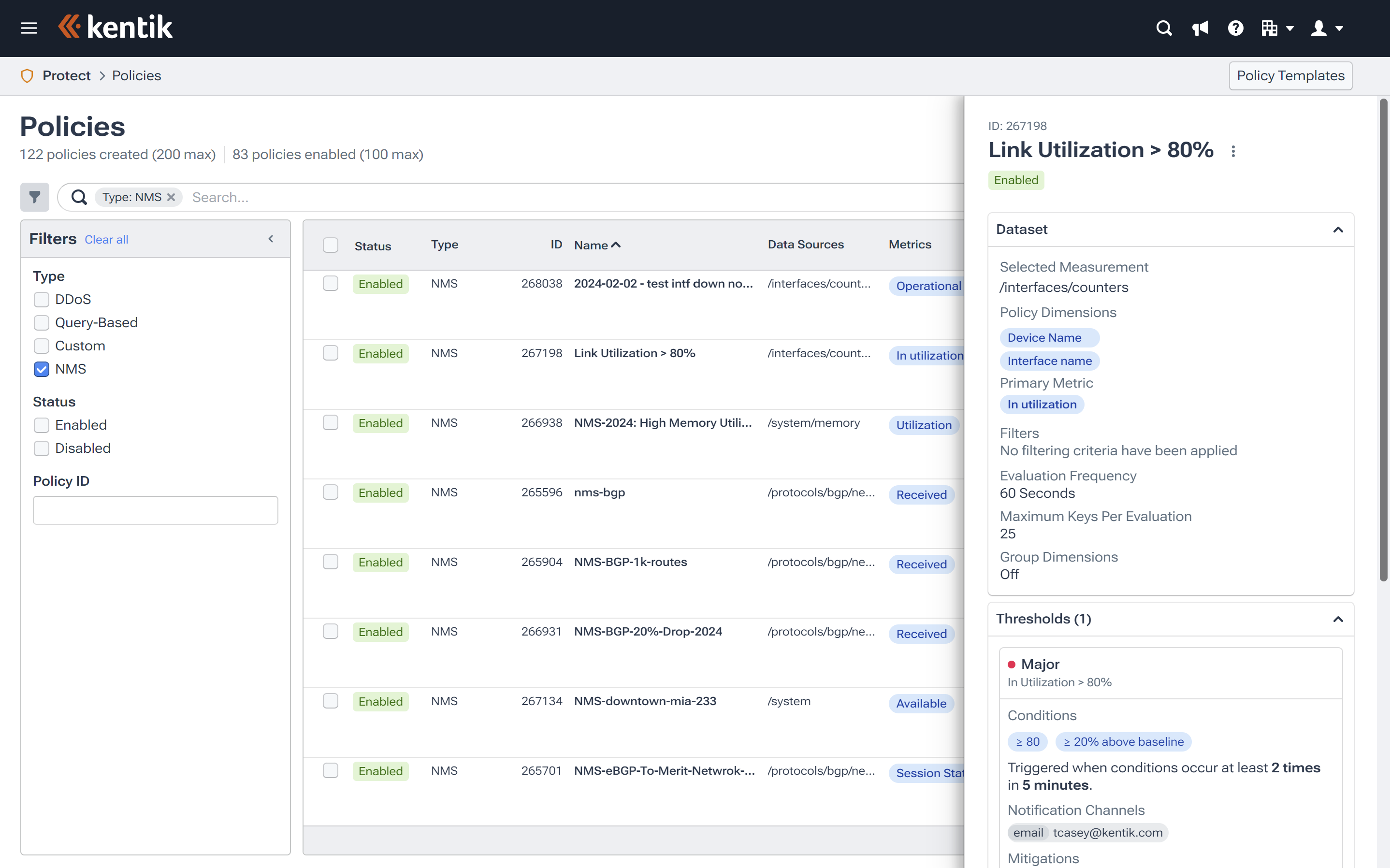1390x868 pixels.
Task: Click the filter funnel icon in toolbar
Action: coord(34,197)
